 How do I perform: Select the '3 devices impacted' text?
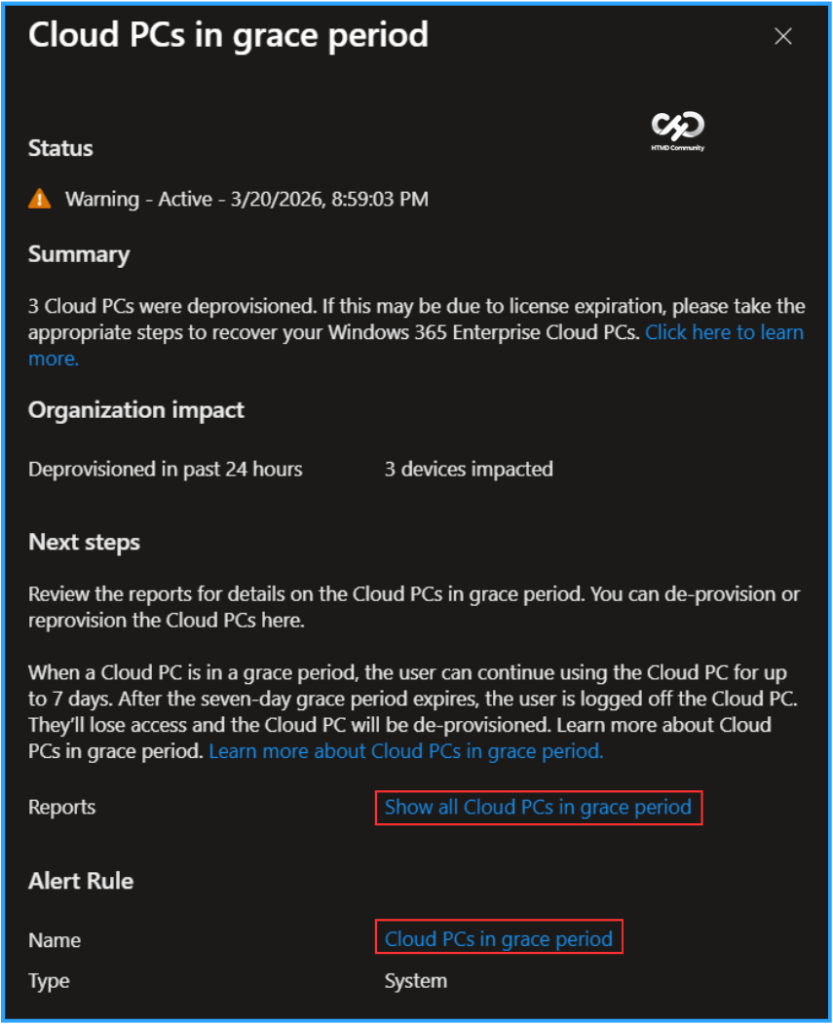468,469
